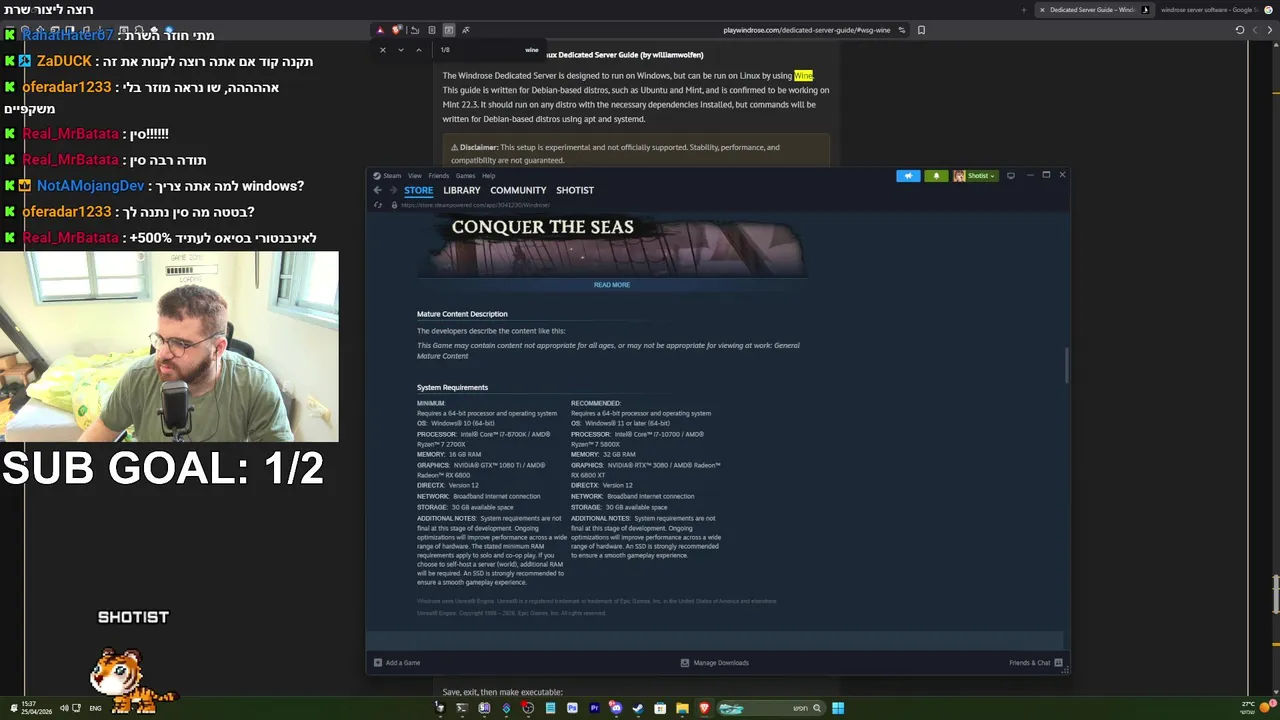Switch to the COMMUNITY tab
1280x720 pixels.
click(518, 190)
